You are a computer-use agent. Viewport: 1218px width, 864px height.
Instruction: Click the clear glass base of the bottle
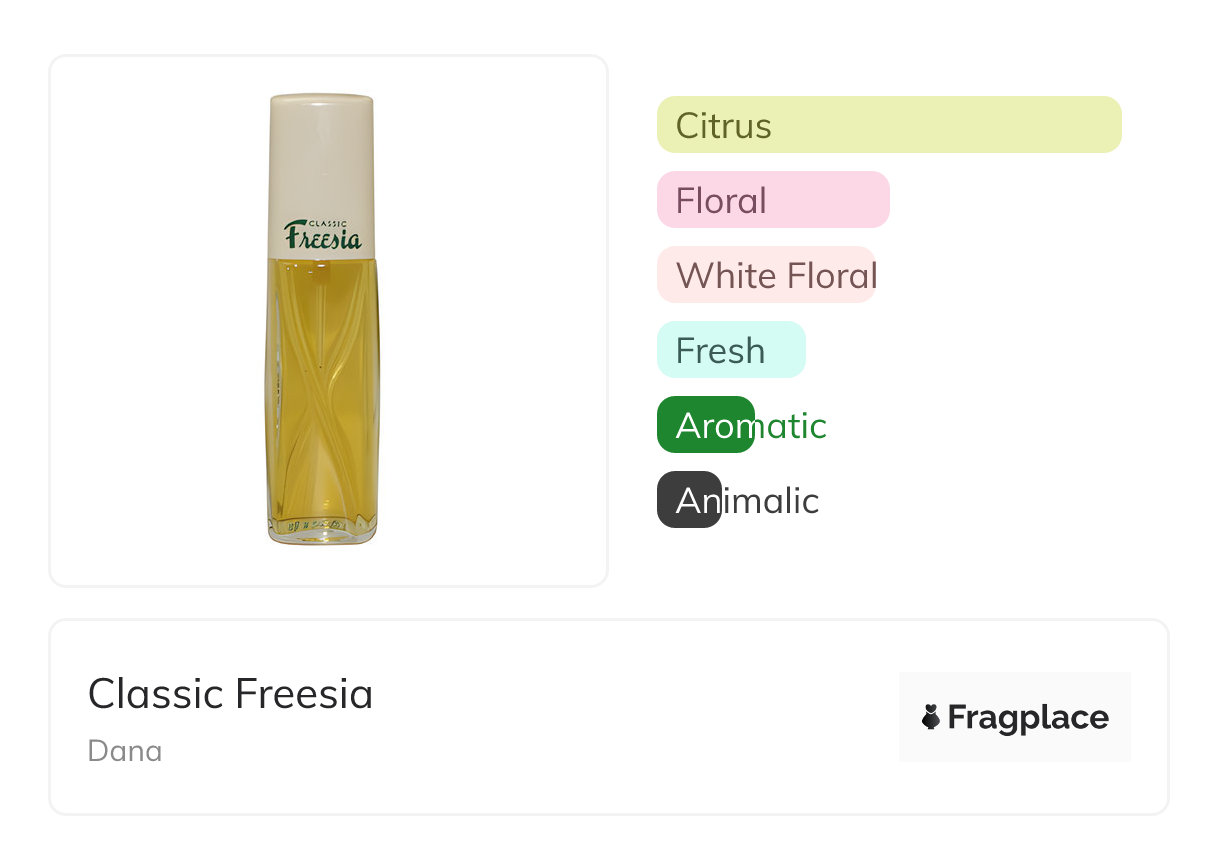coord(322,532)
